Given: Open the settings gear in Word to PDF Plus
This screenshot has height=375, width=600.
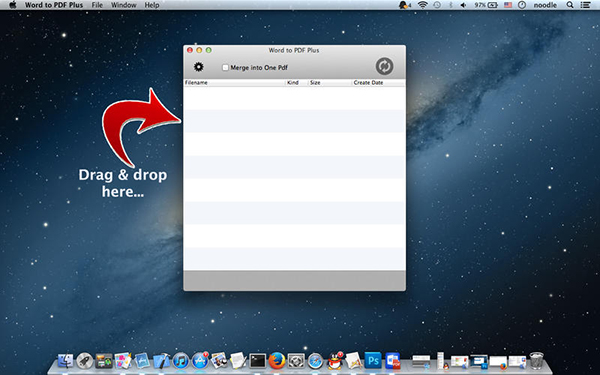Looking at the screenshot, I should click(x=199, y=67).
